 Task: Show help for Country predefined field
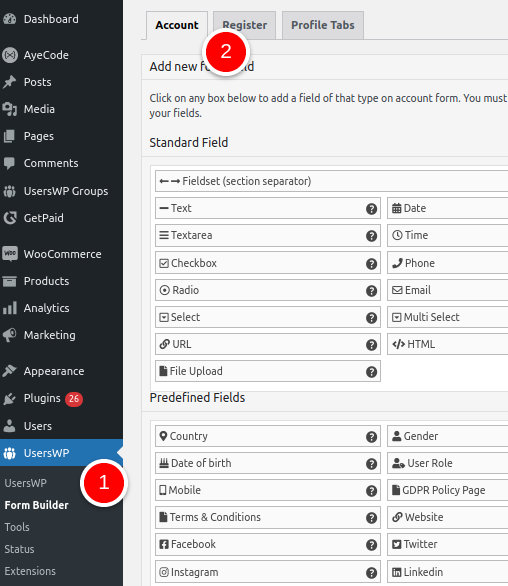(x=371, y=437)
